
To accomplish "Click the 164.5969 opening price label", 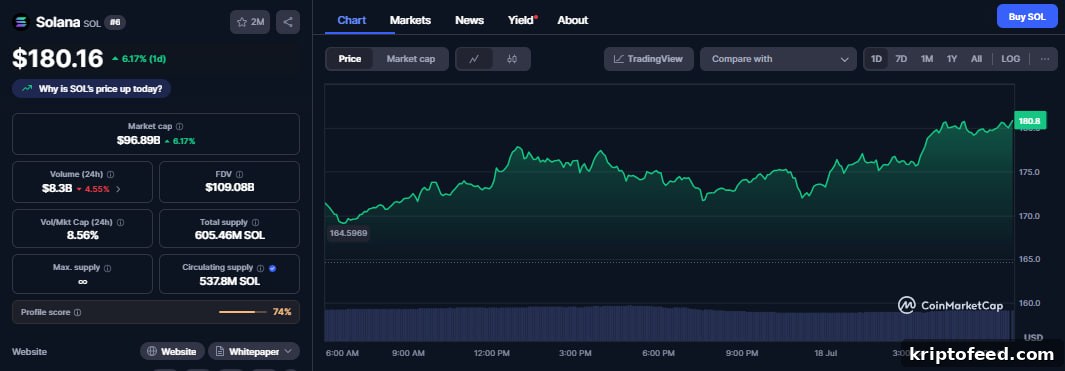I will pyautogui.click(x=348, y=233).
